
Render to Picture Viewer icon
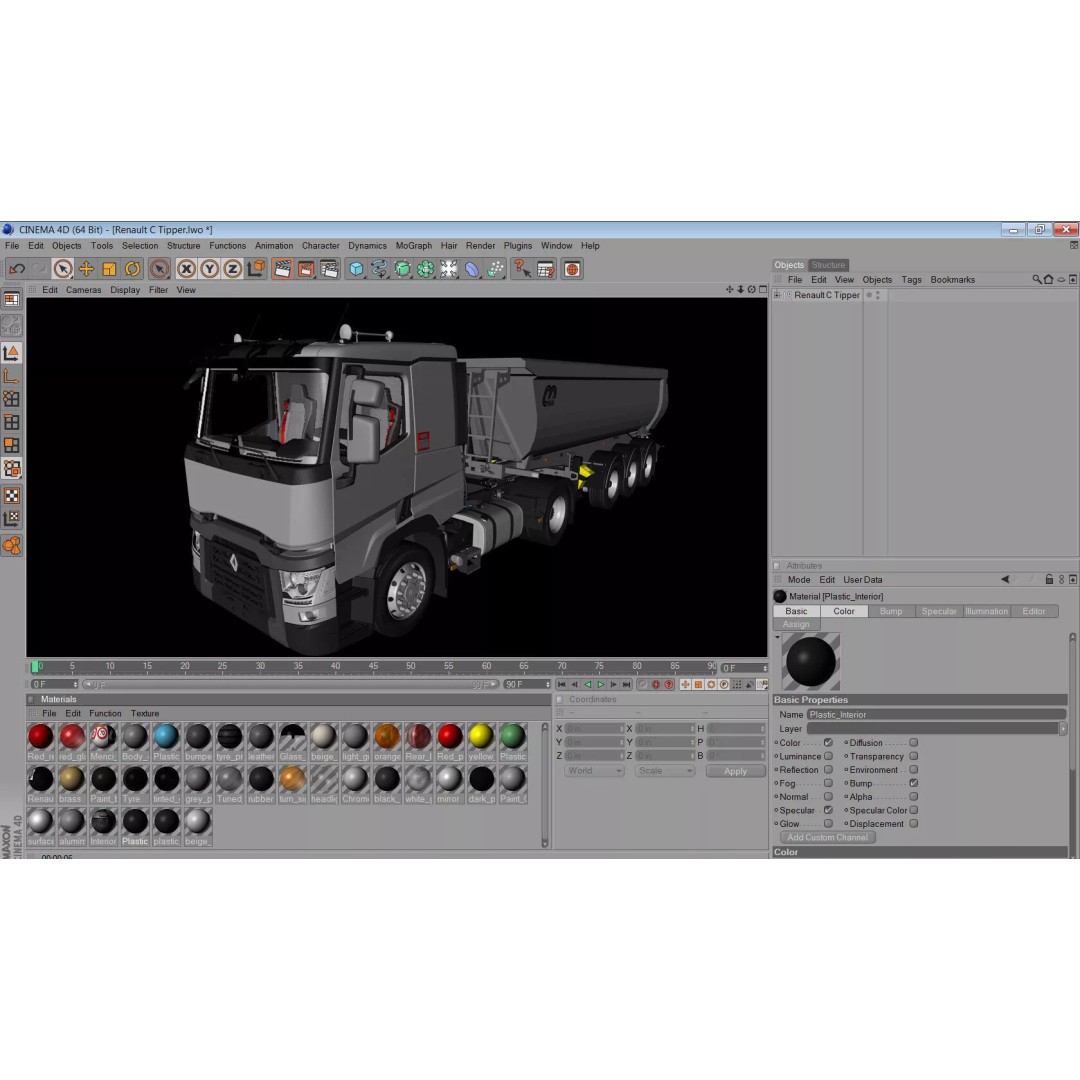[x=306, y=269]
